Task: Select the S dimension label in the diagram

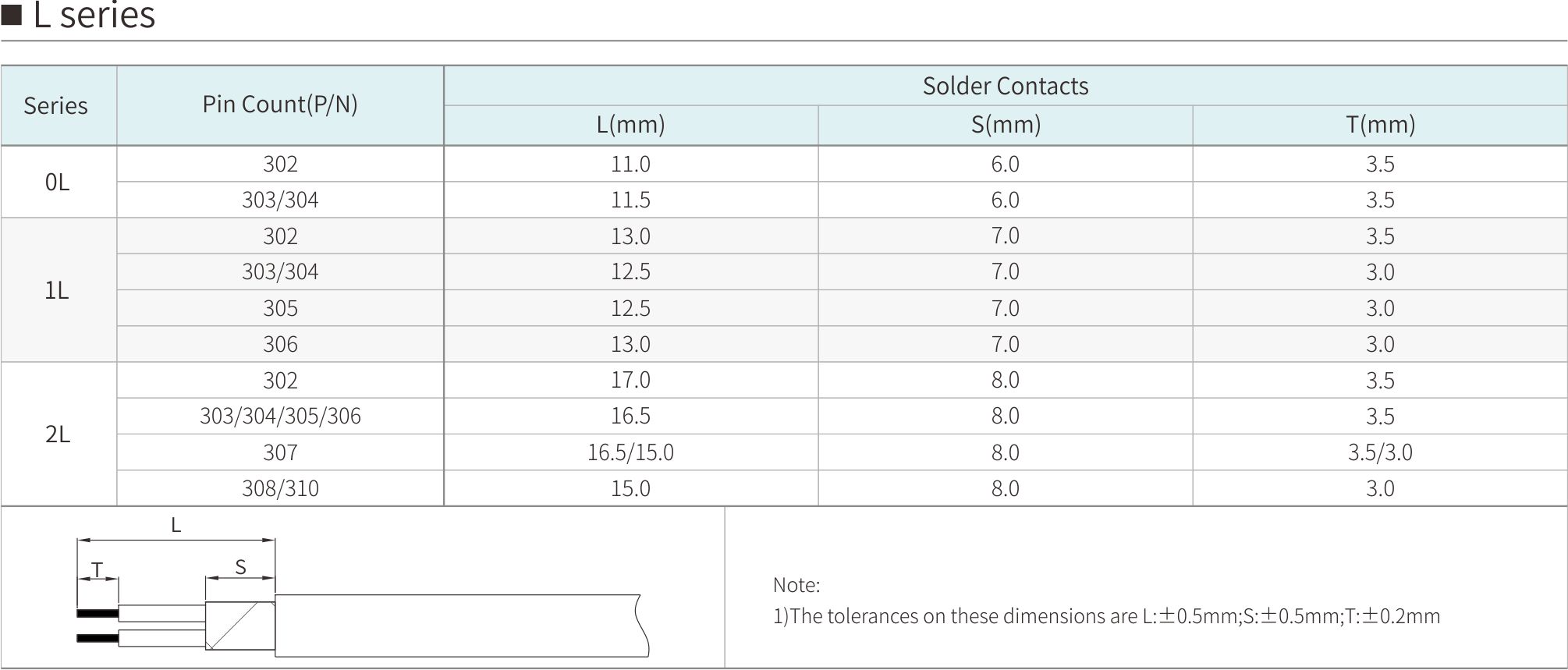Action: [x=240, y=568]
